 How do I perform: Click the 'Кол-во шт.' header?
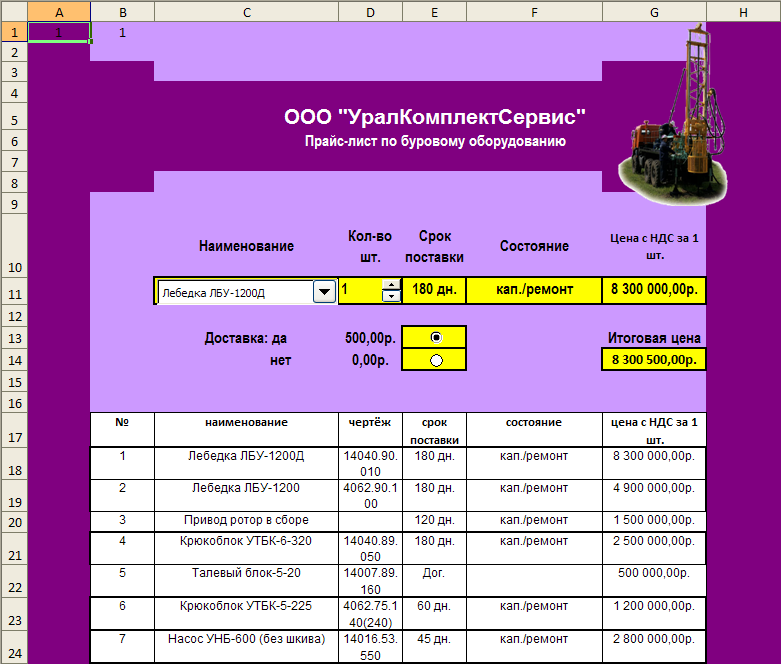tap(370, 247)
